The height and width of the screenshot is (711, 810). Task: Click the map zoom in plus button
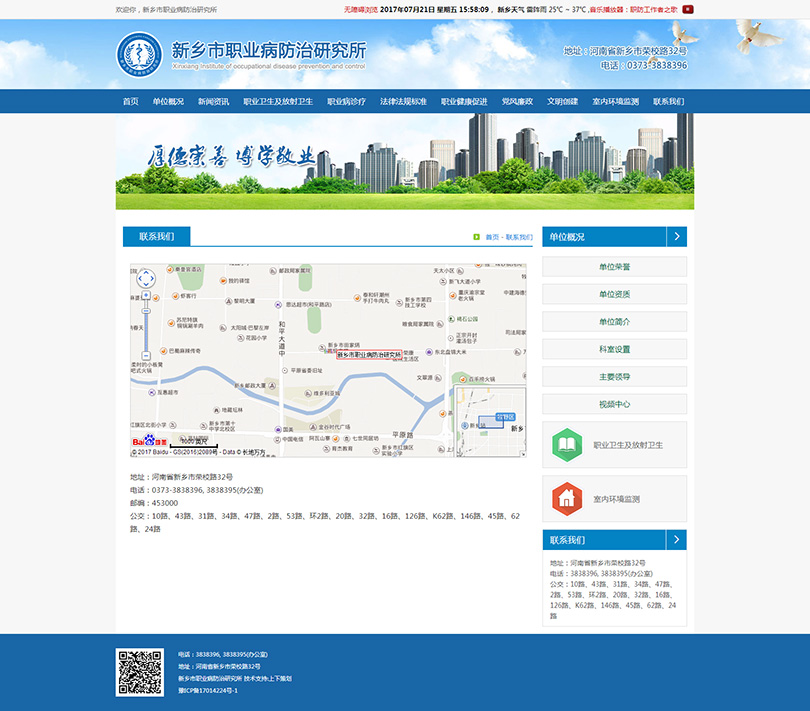(x=146, y=296)
